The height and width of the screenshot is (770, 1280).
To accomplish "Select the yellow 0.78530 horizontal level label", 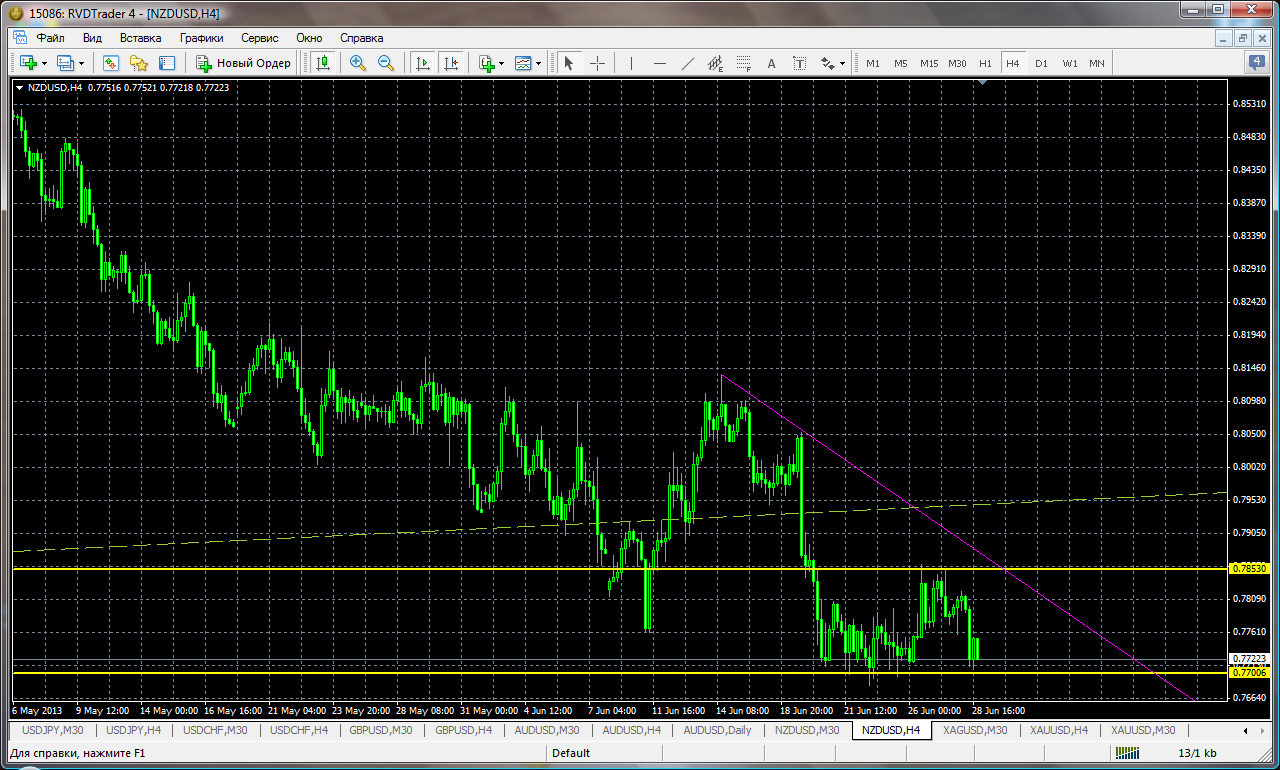I will [1250, 568].
